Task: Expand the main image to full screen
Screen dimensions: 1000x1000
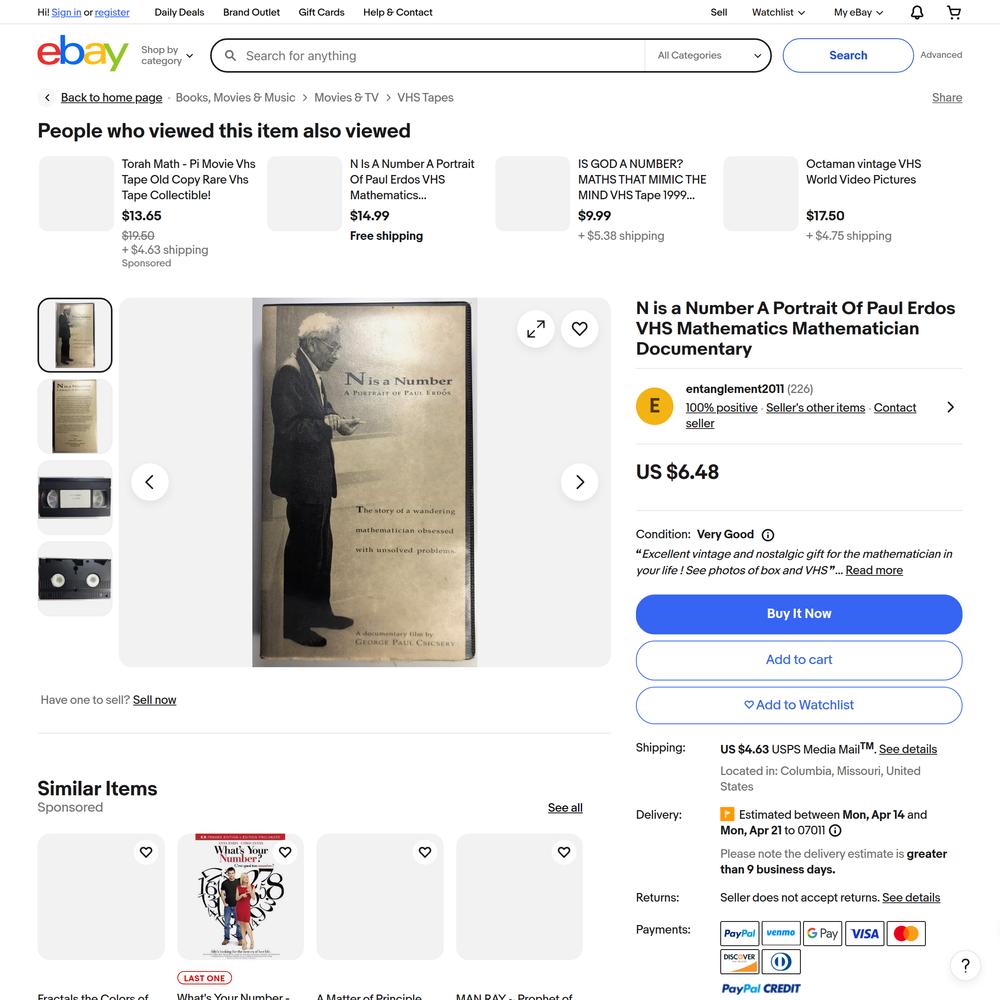Action: (536, 328)
